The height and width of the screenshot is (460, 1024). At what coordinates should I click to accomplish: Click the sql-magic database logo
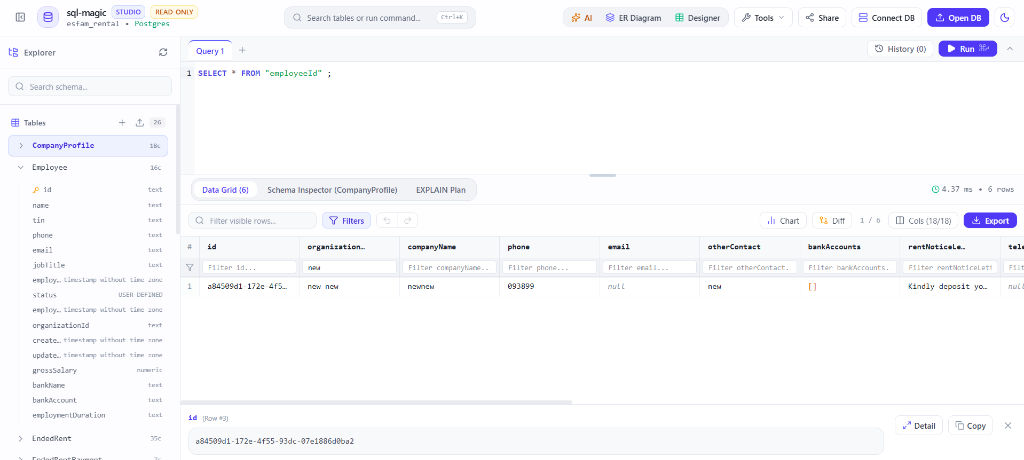coord(48,18)
